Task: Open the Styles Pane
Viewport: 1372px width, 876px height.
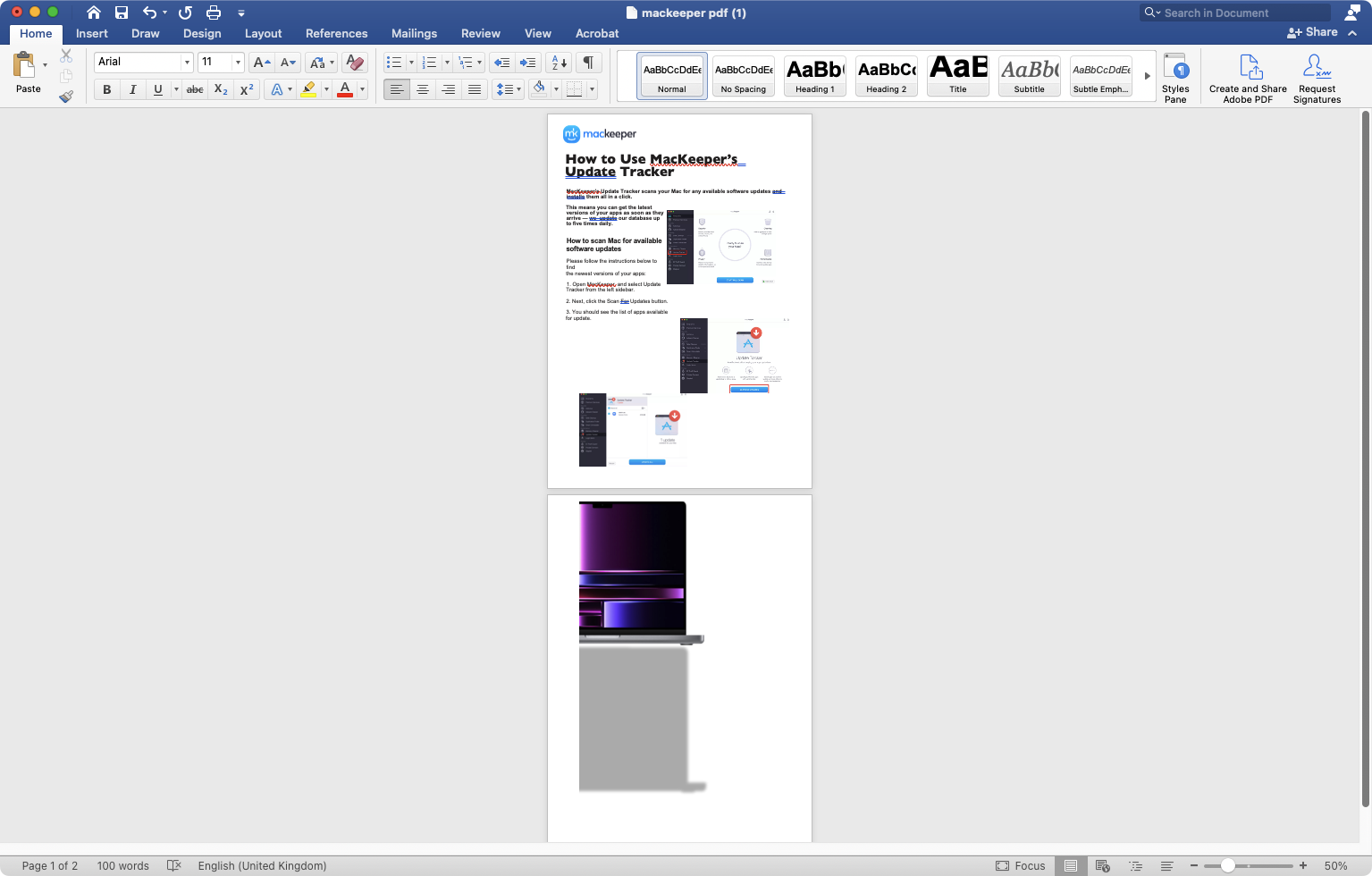Action: pos(1175,78)
